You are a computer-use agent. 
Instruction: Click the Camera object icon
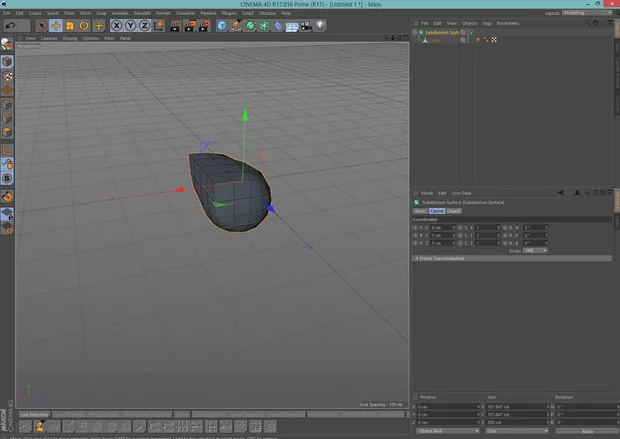coord(307,25)
